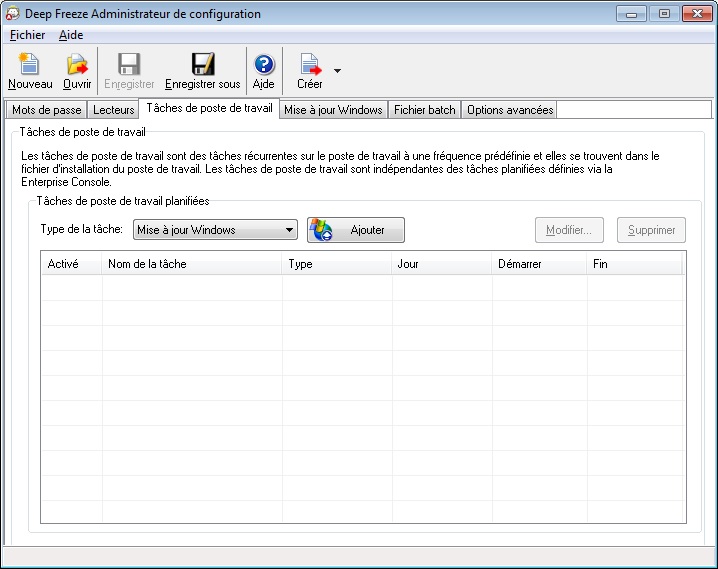
Task: Click the Deep Freeze bear title icon
Action: point(12,13)
